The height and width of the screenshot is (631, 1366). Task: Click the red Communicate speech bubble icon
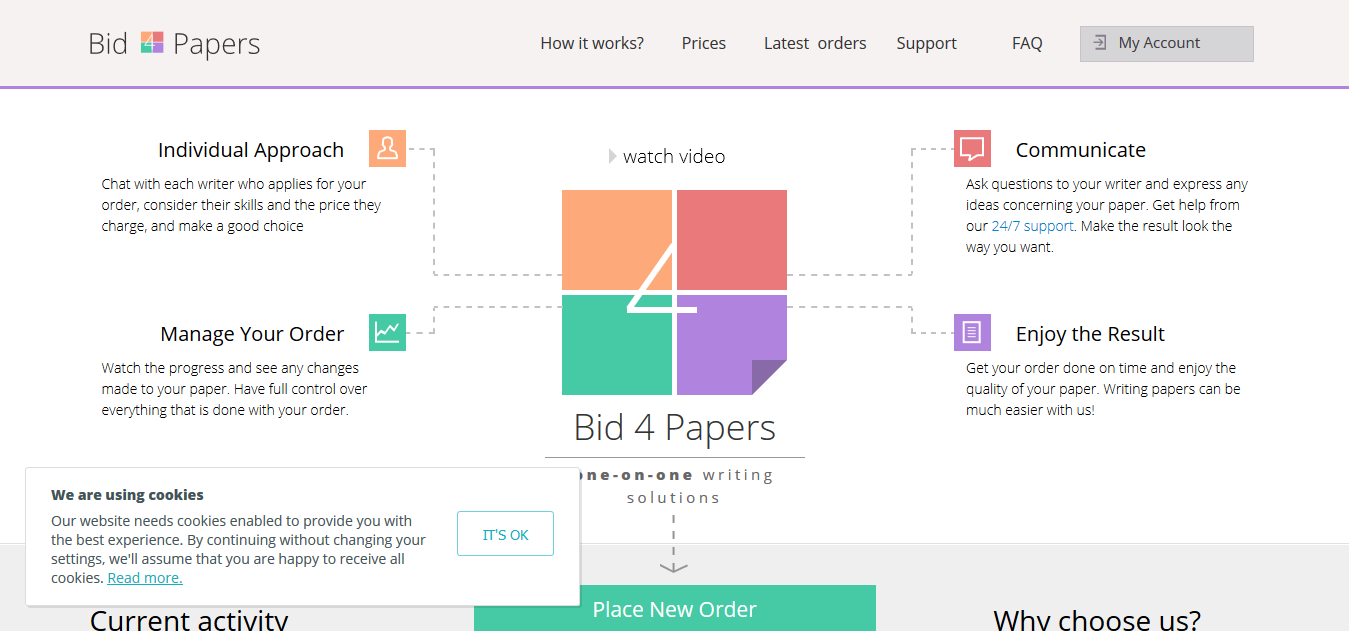pyautogui.click(x=972, y=148)
